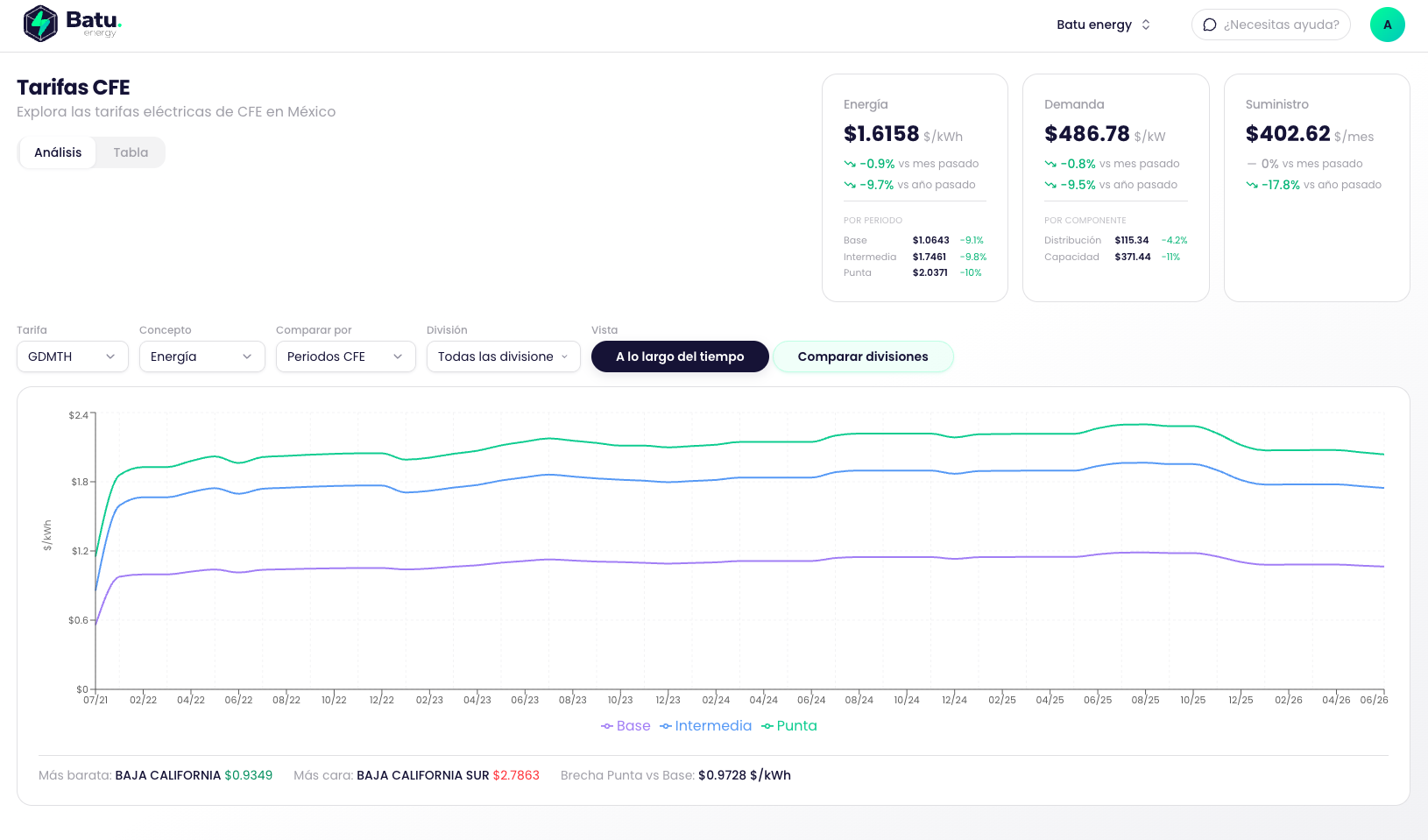This screenshot has width=1428, height=840.
Task: Open the Tarifa GDMTH dropdown
Action: point(73,356)
